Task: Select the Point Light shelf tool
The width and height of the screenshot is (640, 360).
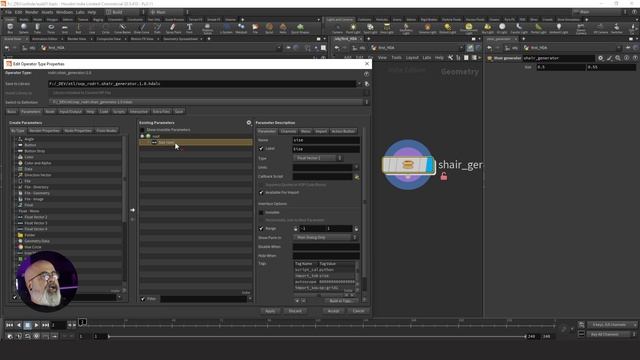Action: 353,28
